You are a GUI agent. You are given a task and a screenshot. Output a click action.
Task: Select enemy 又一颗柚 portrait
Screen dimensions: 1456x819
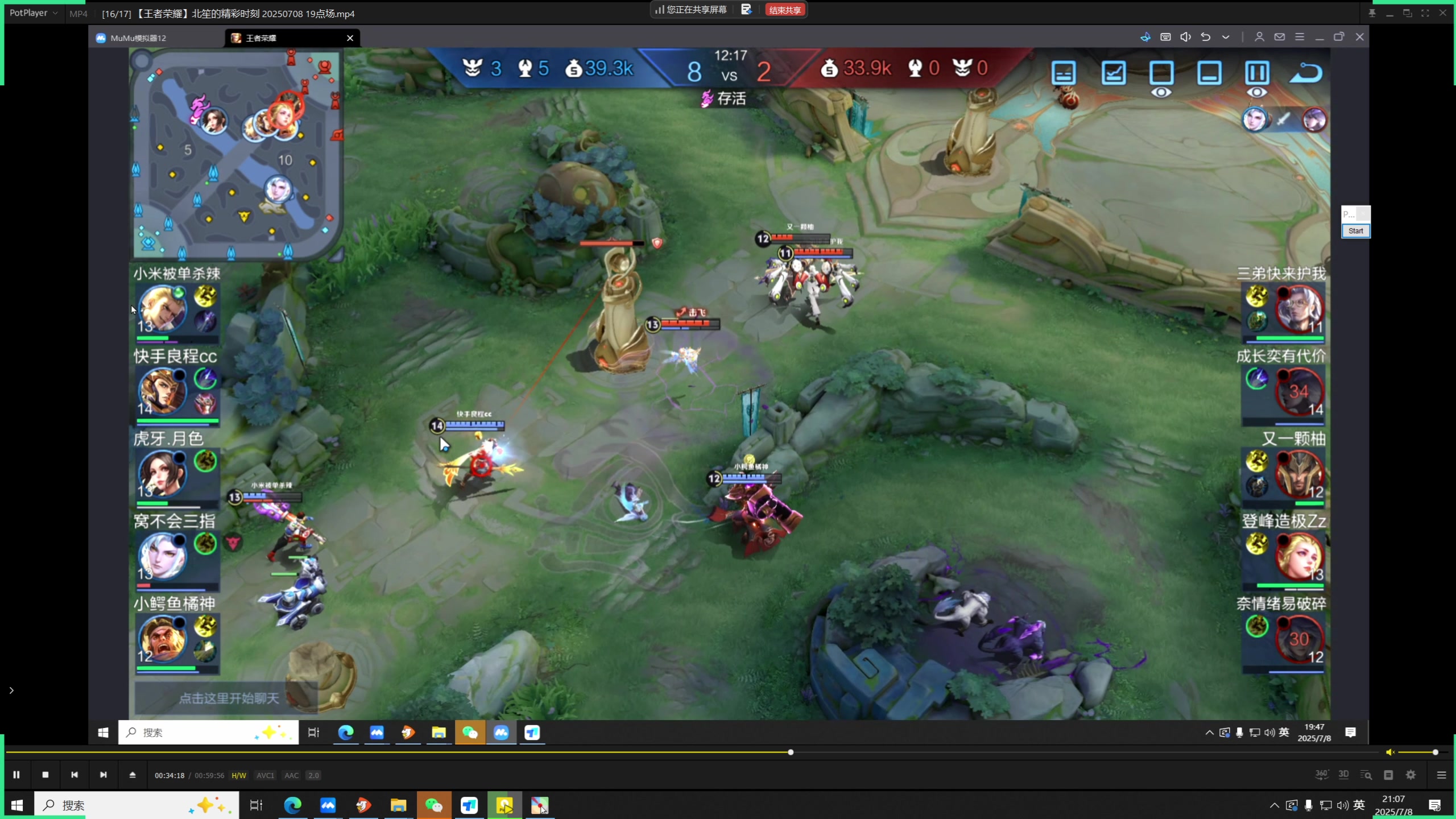[x=1299, y=473]
